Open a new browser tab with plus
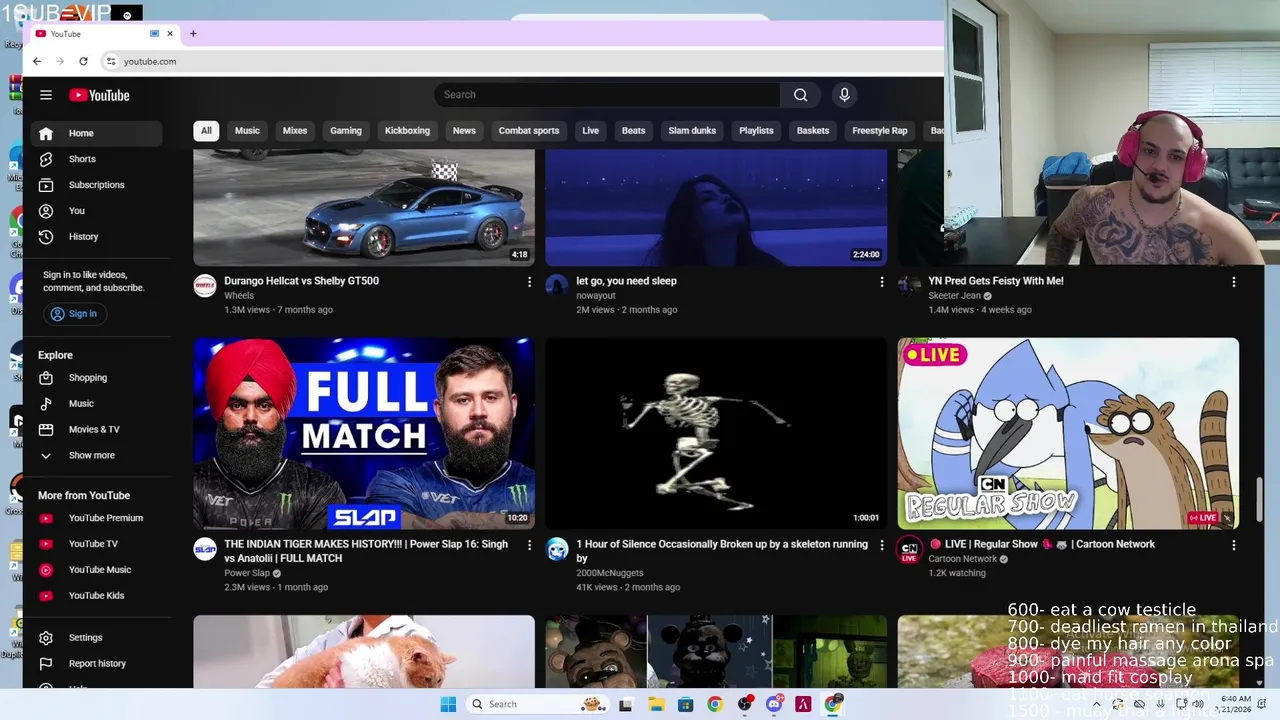This screenshot has width=1280, height=720. 193,34
